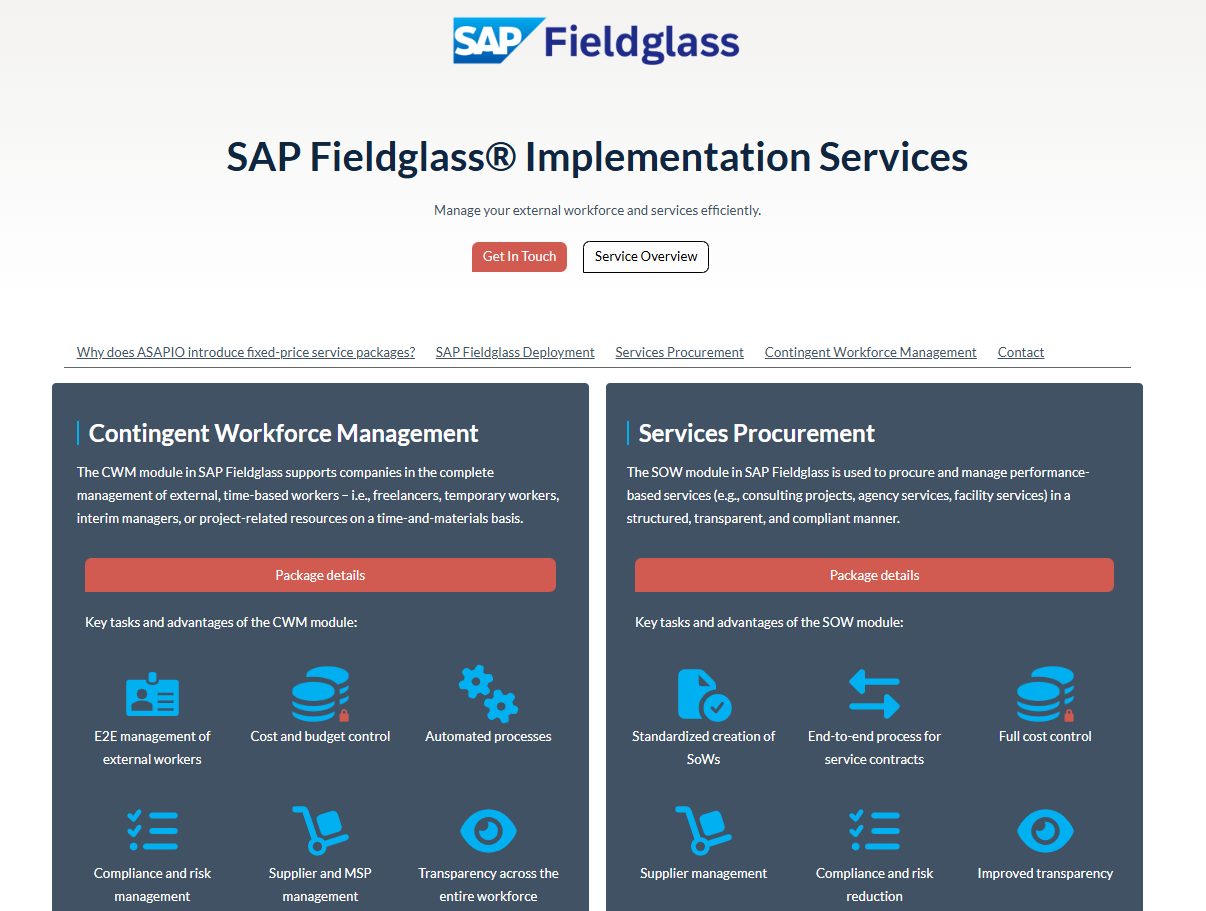
Task: Open the Service Overview button
Action: tap(646, 257)
